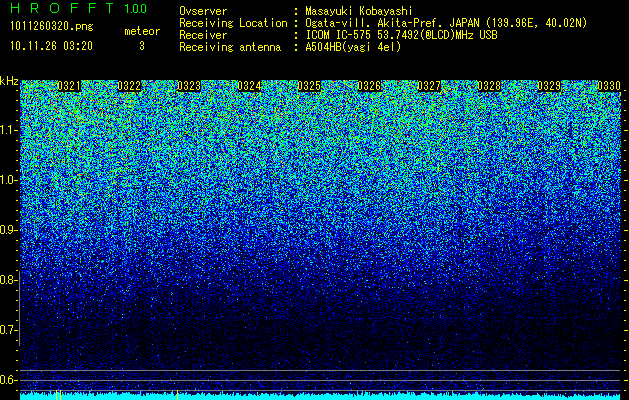Click the 0323 time marker

tap(189, 86)
